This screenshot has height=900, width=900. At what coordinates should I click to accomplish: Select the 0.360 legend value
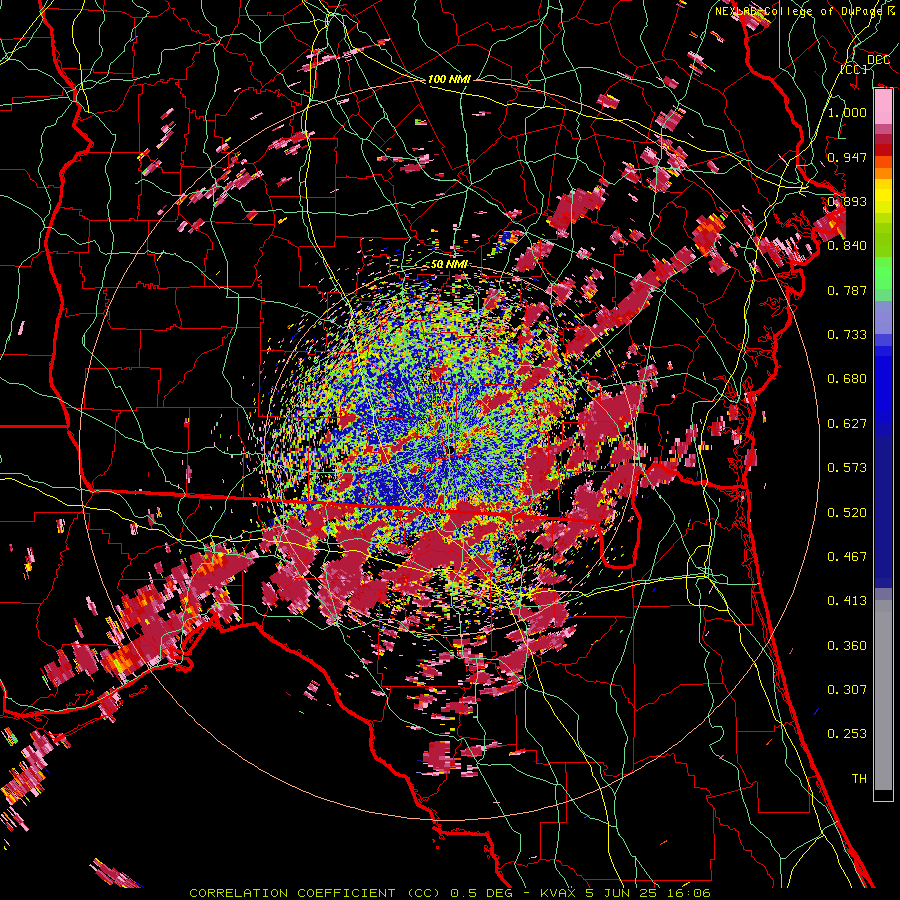(847, 645)
